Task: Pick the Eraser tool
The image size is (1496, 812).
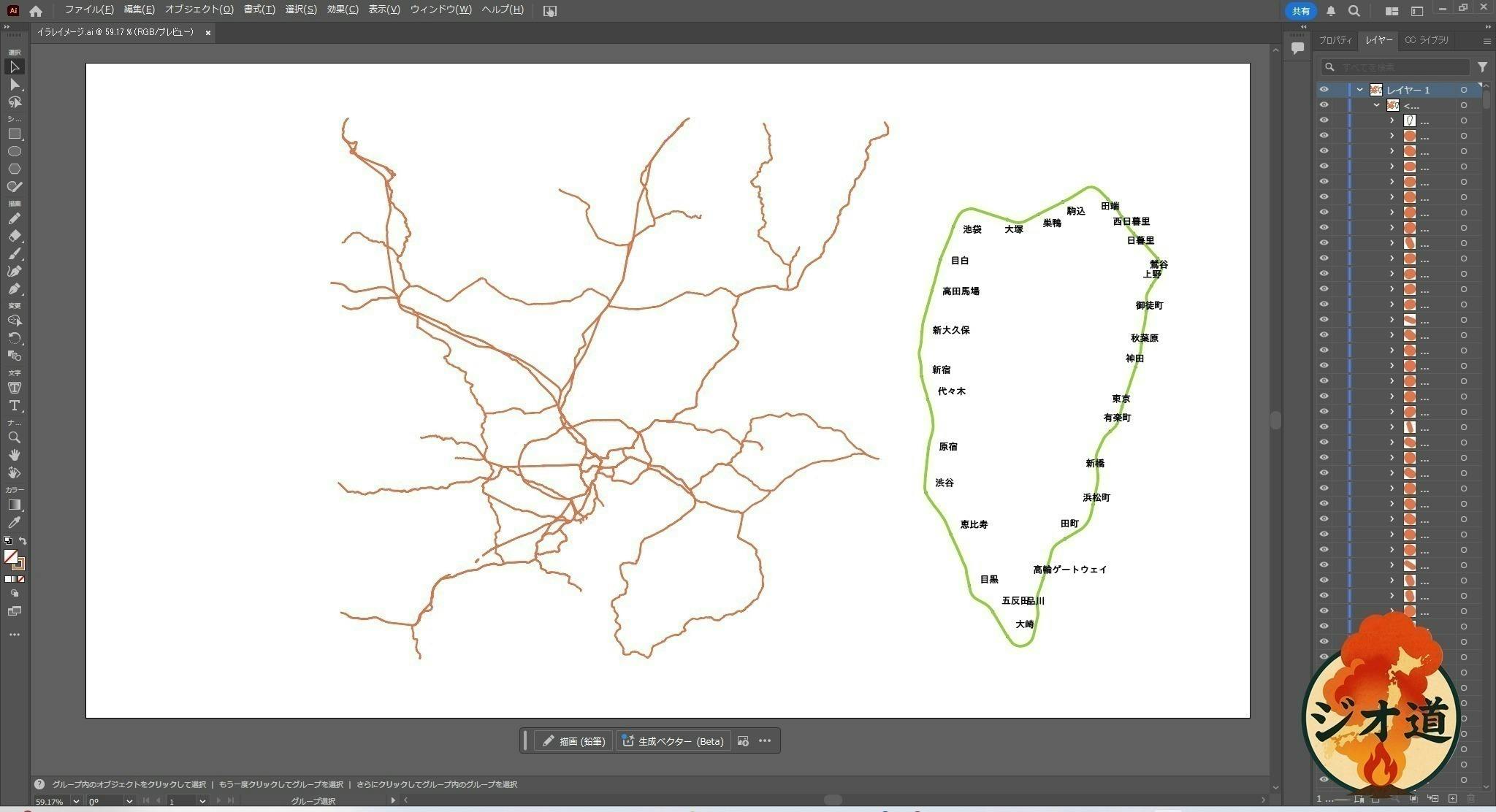Action: pyautogui.click(x=15, y=236)
